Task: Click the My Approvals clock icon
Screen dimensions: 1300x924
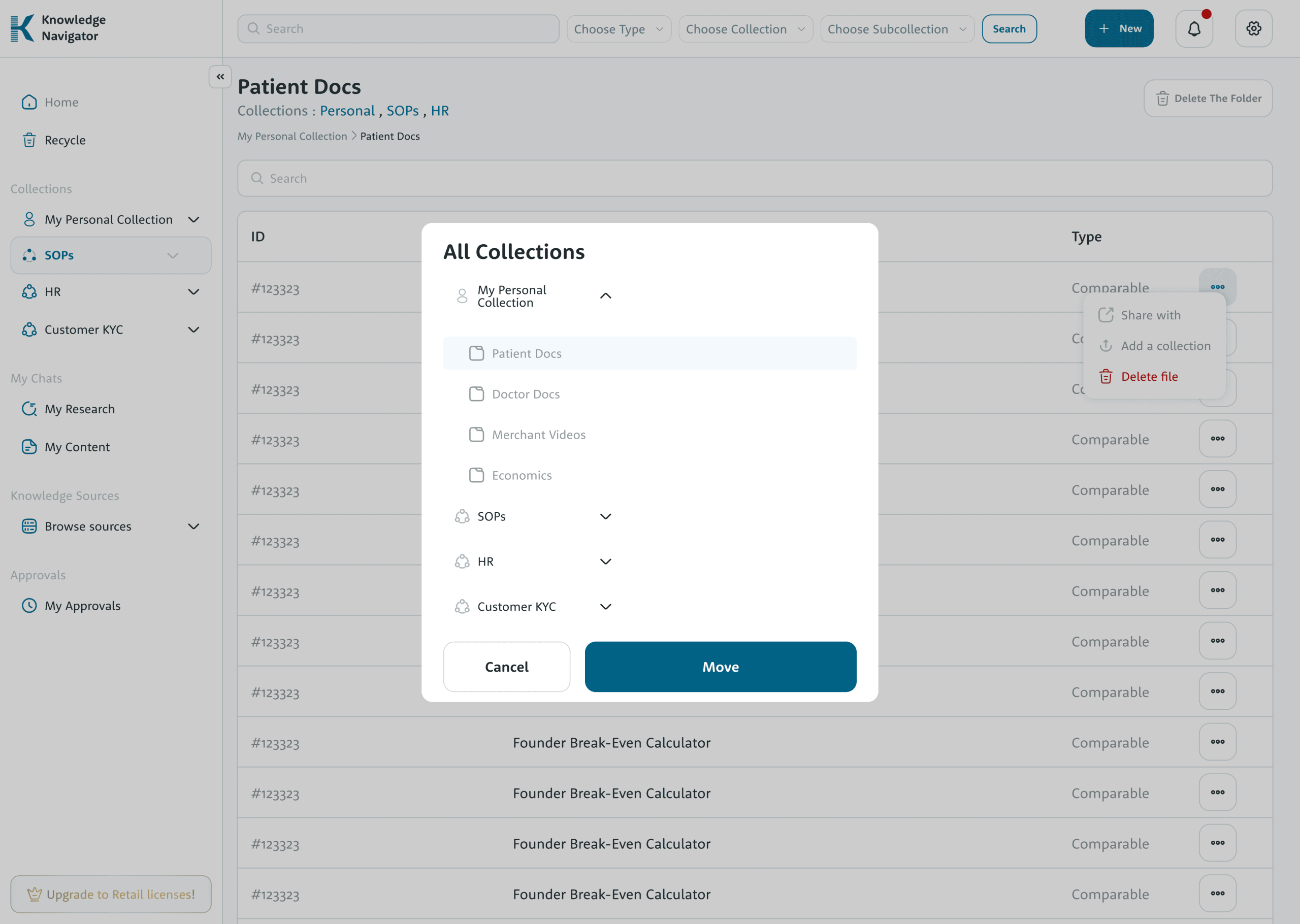Action: [x=29, y=605]
